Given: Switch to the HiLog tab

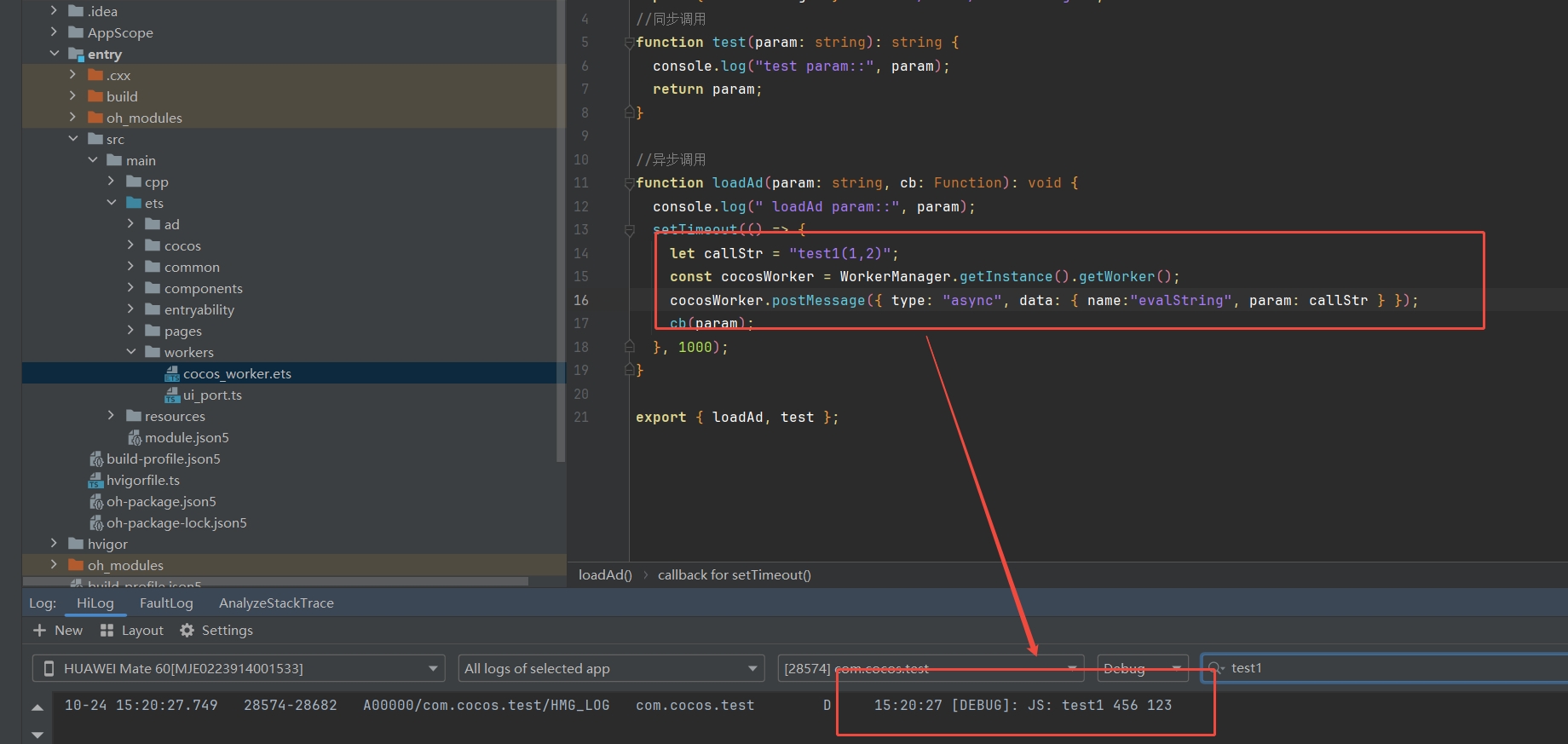Looking at the screenshot, I should click(x=95, y=603).
